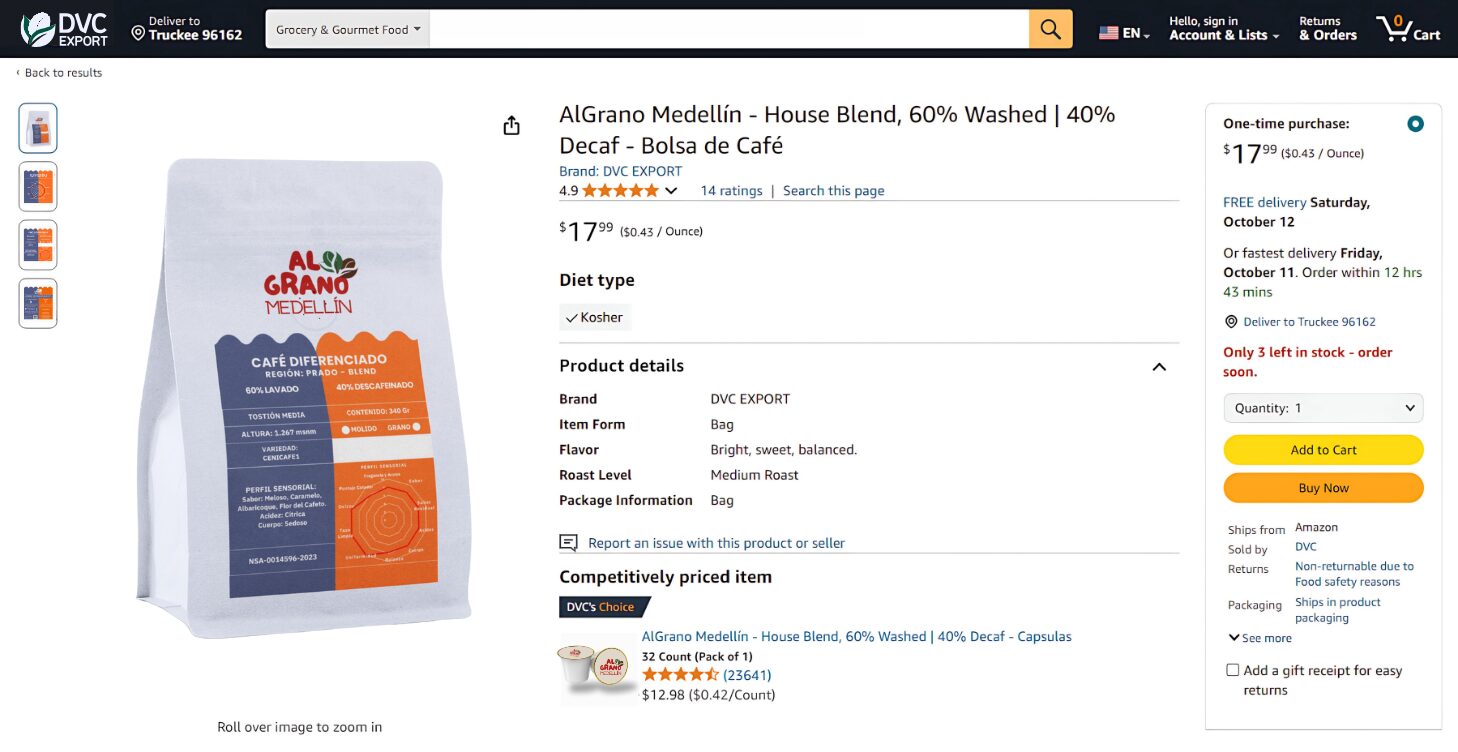Click the speech-bubble icon for reporting an issue
Viewport: 1458px width, 752px height.
(x=568, y=542)
